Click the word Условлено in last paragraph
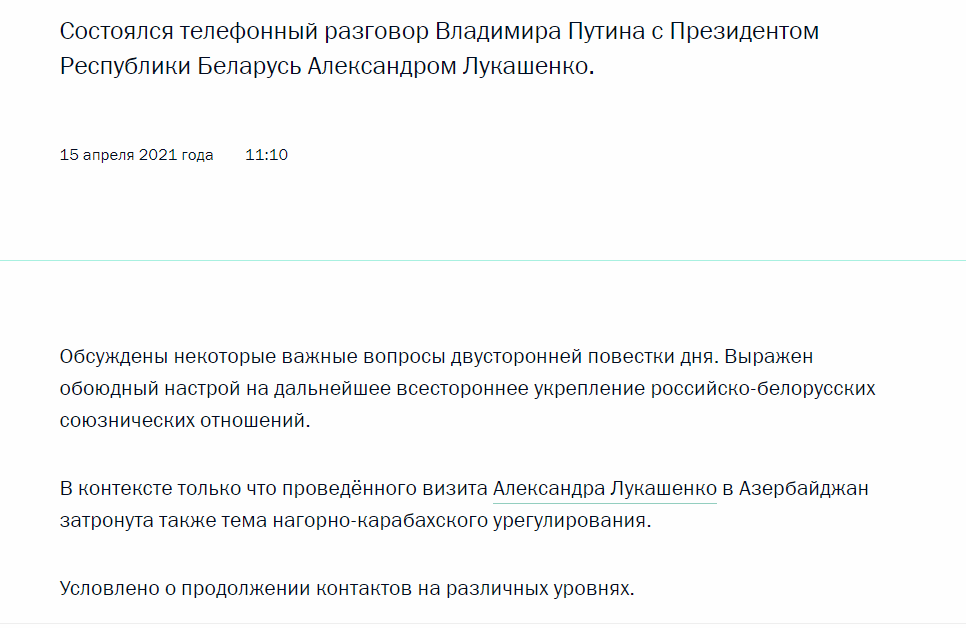The width and height of the screenshot is (966, 628). 108,589
